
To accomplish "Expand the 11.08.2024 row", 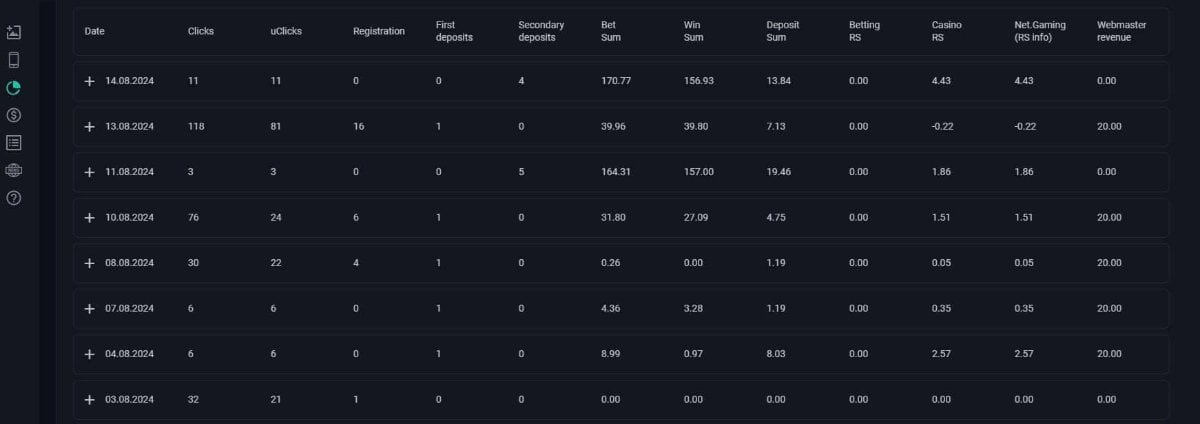I will coord(90,172).
